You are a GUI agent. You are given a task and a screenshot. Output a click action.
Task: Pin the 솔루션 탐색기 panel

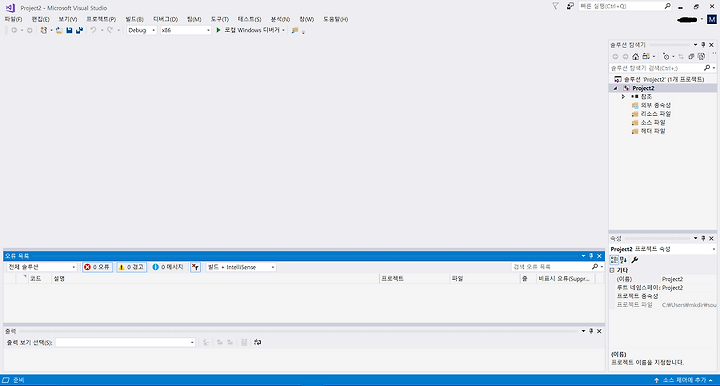pos(703,45)
